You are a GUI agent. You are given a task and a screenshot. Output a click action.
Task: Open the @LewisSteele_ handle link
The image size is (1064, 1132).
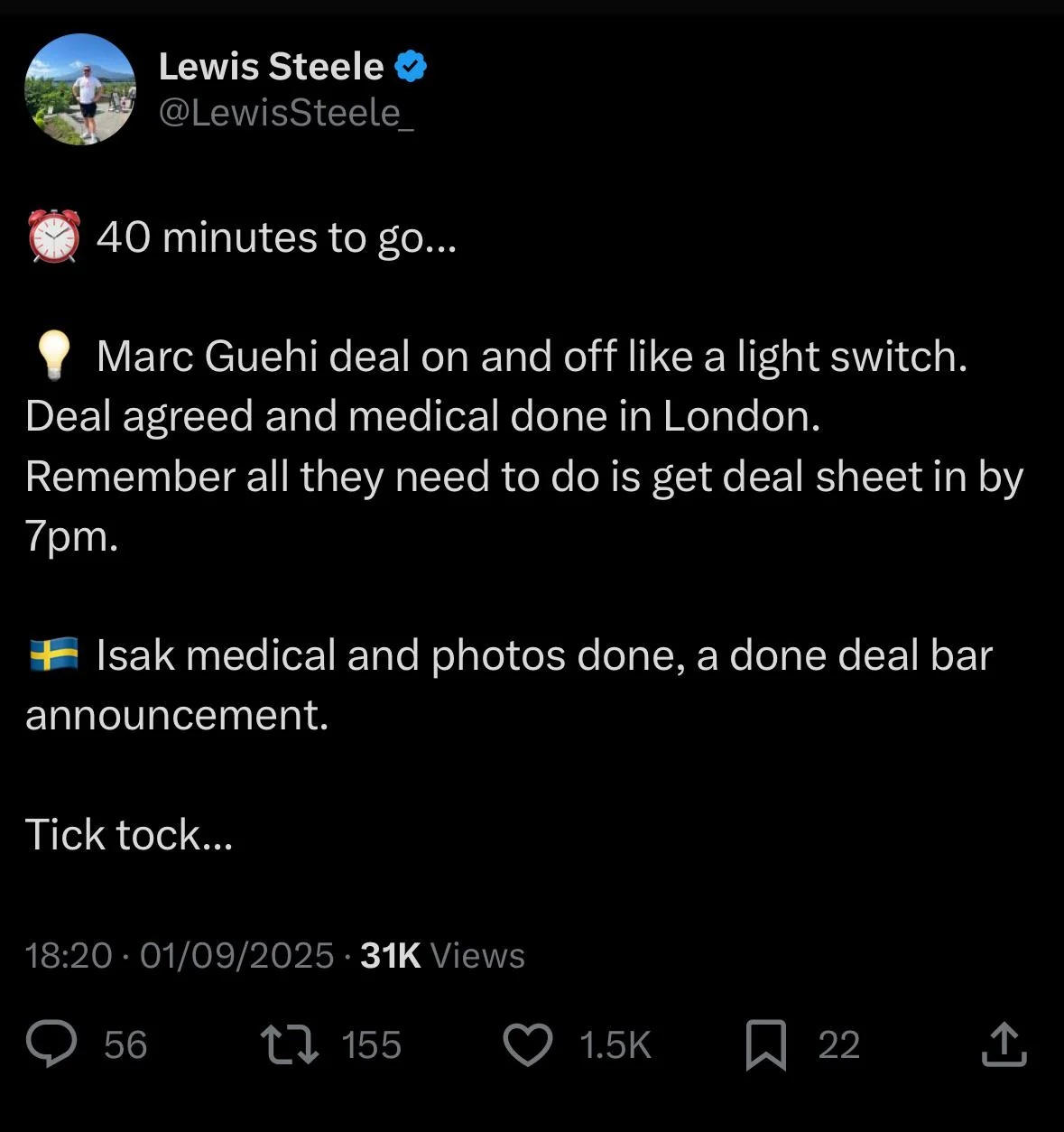click(x=286, y=113)
